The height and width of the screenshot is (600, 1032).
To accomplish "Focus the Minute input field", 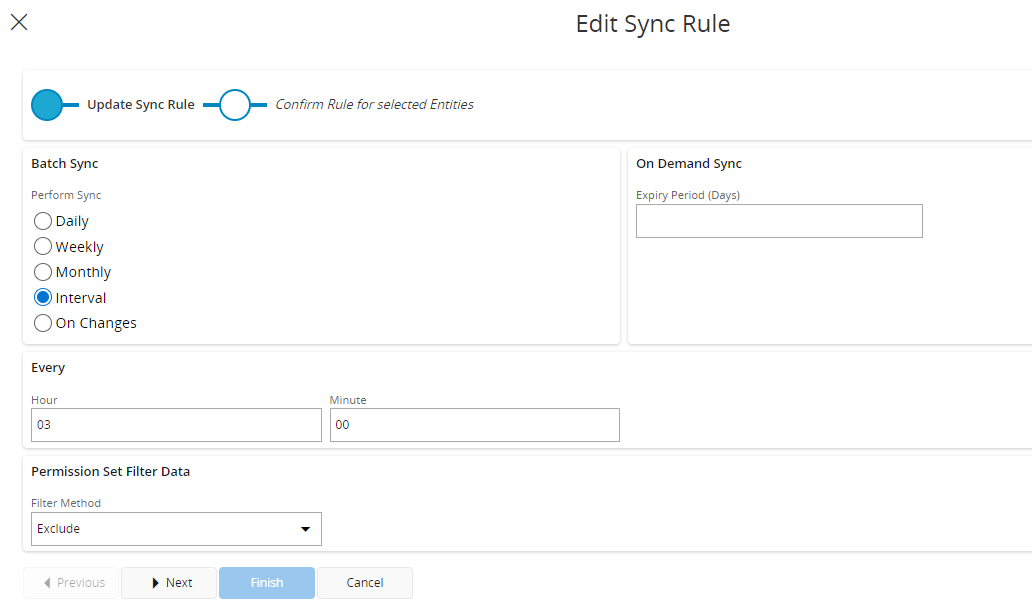I will pos(474,425).
